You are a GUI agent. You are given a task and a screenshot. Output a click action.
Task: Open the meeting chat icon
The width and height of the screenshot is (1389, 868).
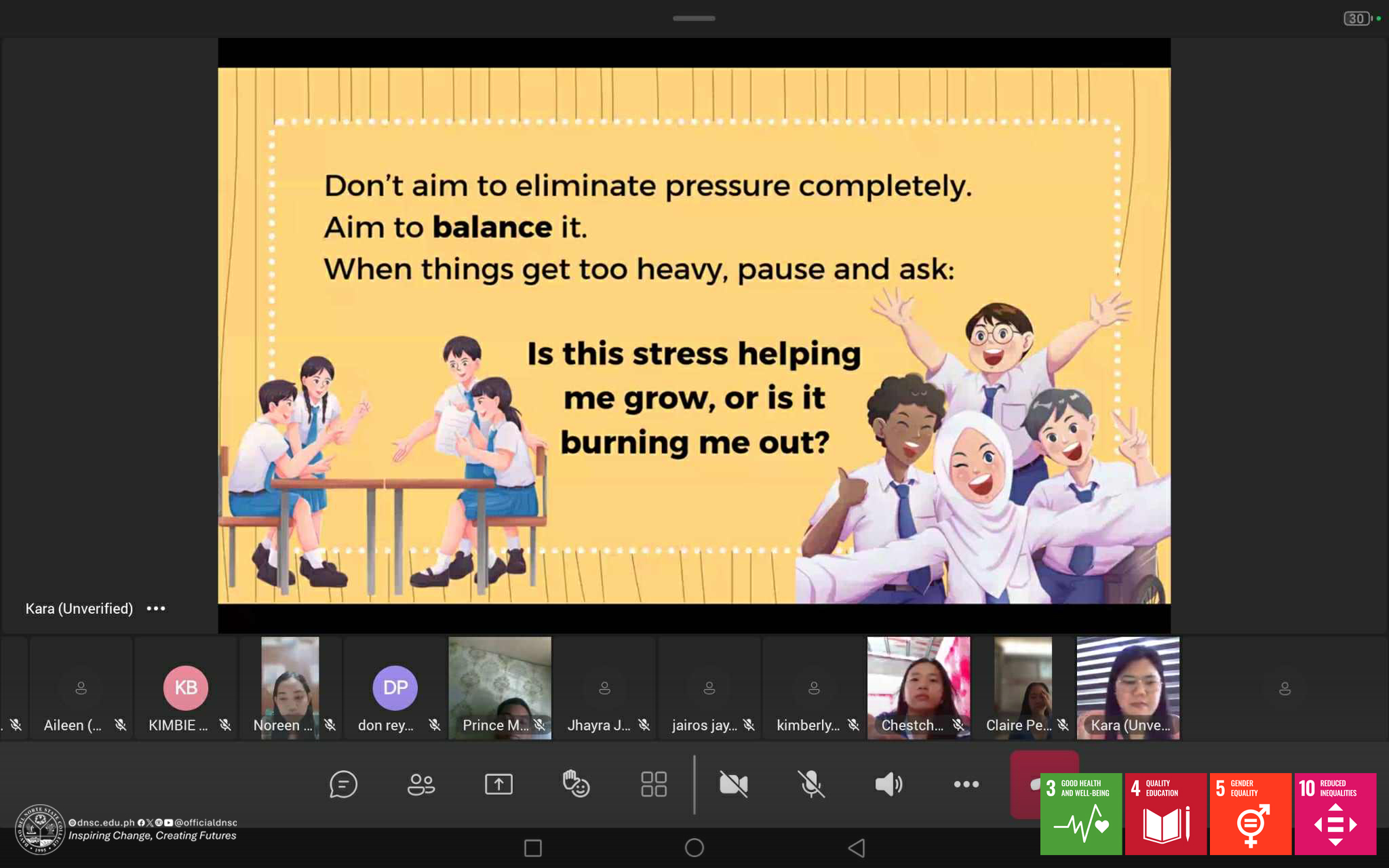343,785
